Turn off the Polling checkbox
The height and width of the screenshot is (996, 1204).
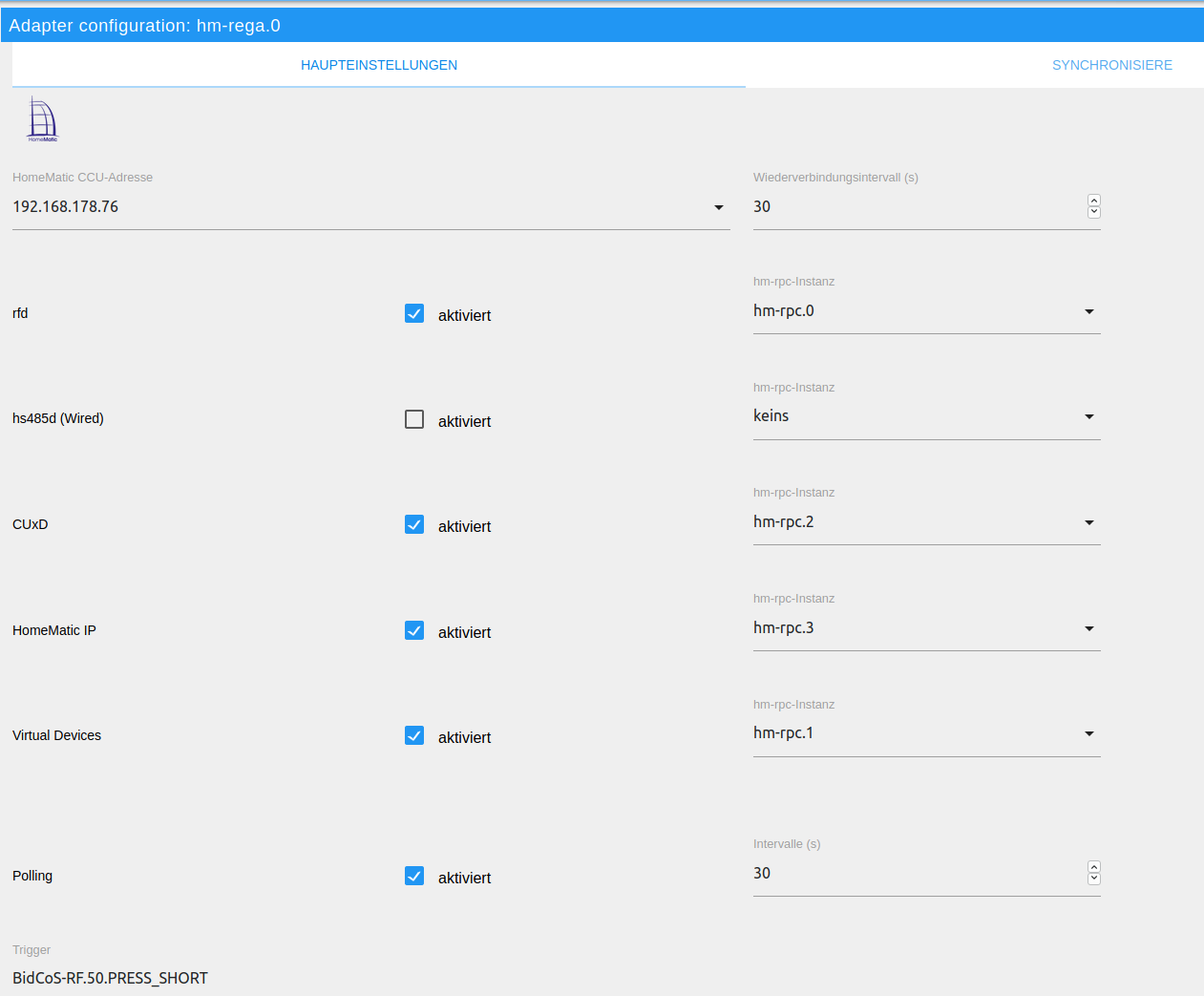(x=414, y=876)
